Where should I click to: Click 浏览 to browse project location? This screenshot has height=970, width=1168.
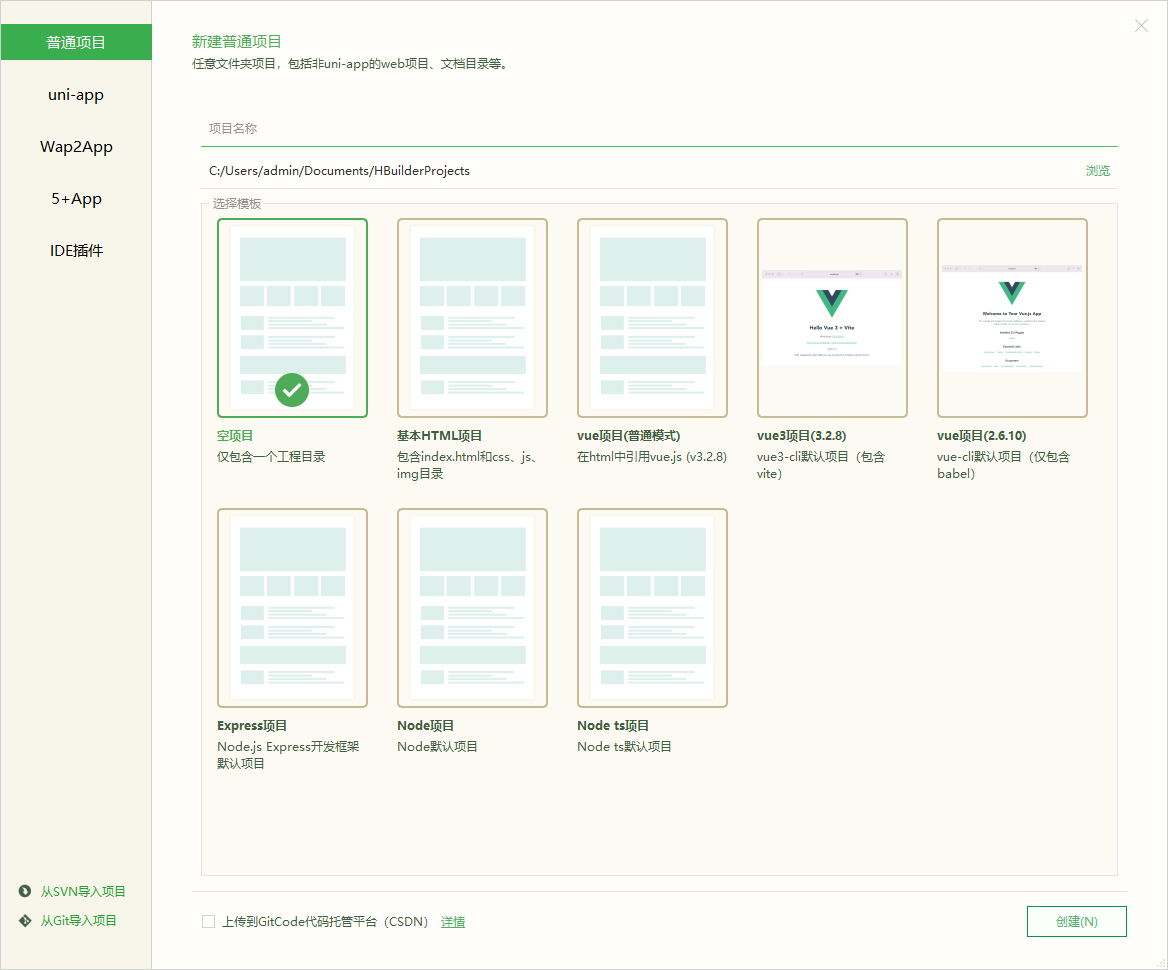[x=1097, y=171]
